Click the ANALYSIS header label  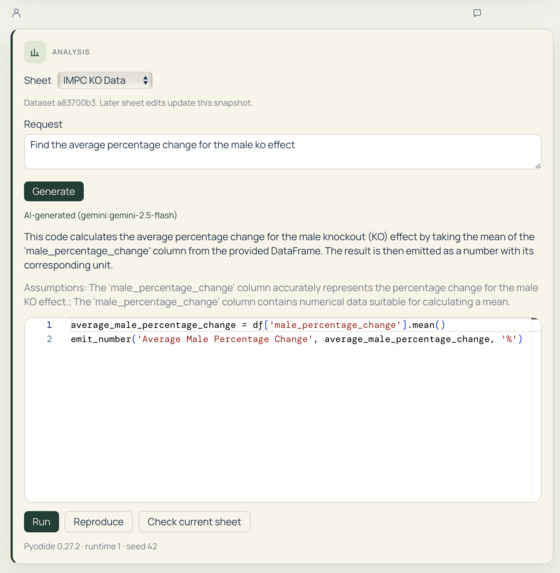[x=71, y=52]
